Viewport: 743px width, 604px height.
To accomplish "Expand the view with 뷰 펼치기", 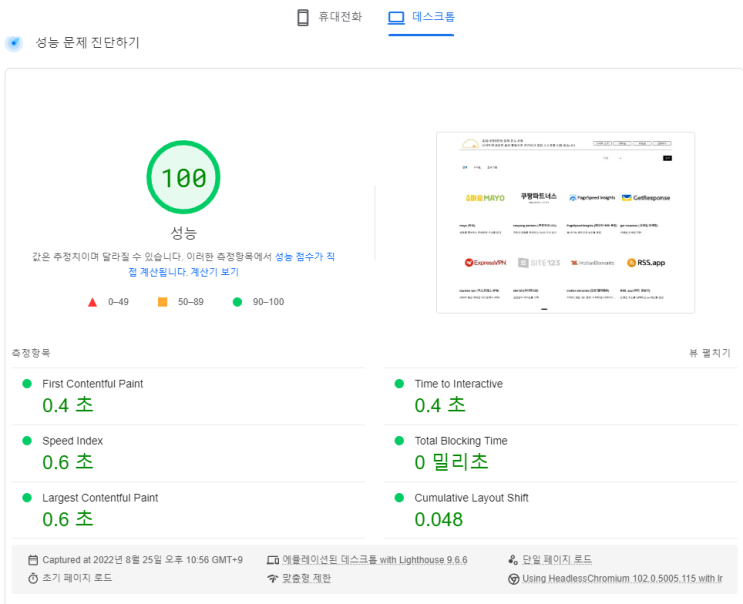I will coord(709,353).
